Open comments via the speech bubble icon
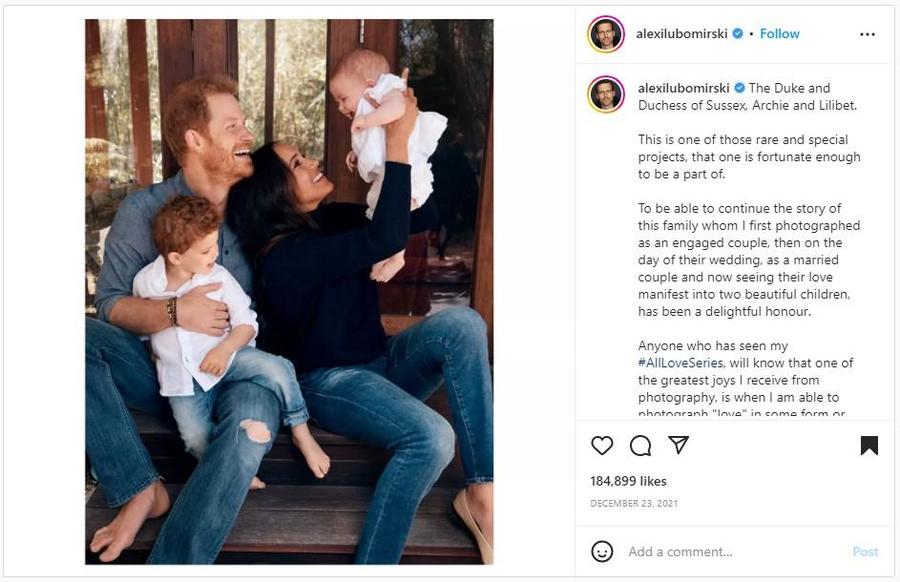The image size is (900, 582). tap(641, 445)
